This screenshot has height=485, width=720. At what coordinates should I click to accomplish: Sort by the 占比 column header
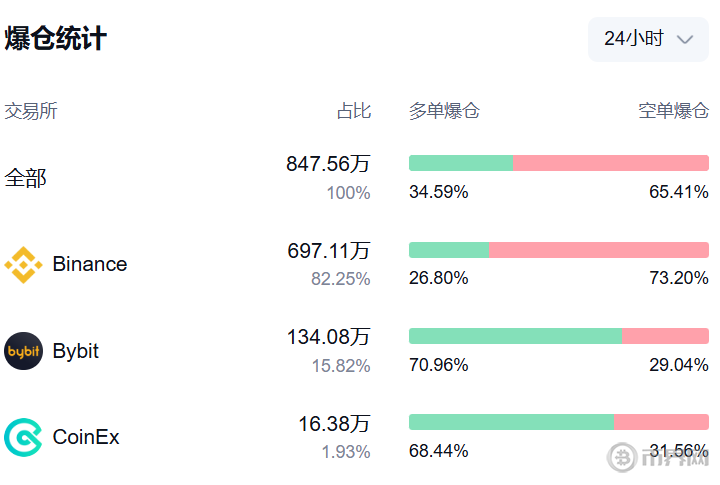coord(354,111)
